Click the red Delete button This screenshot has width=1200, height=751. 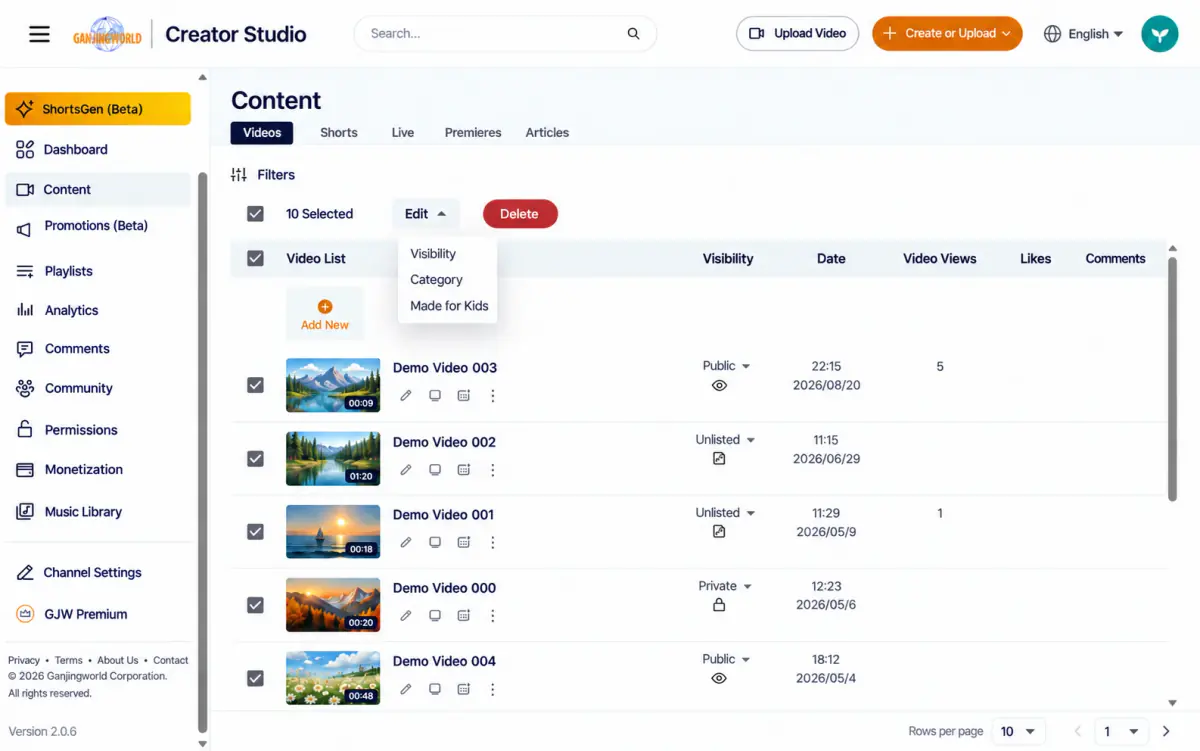tap(520, 214)
